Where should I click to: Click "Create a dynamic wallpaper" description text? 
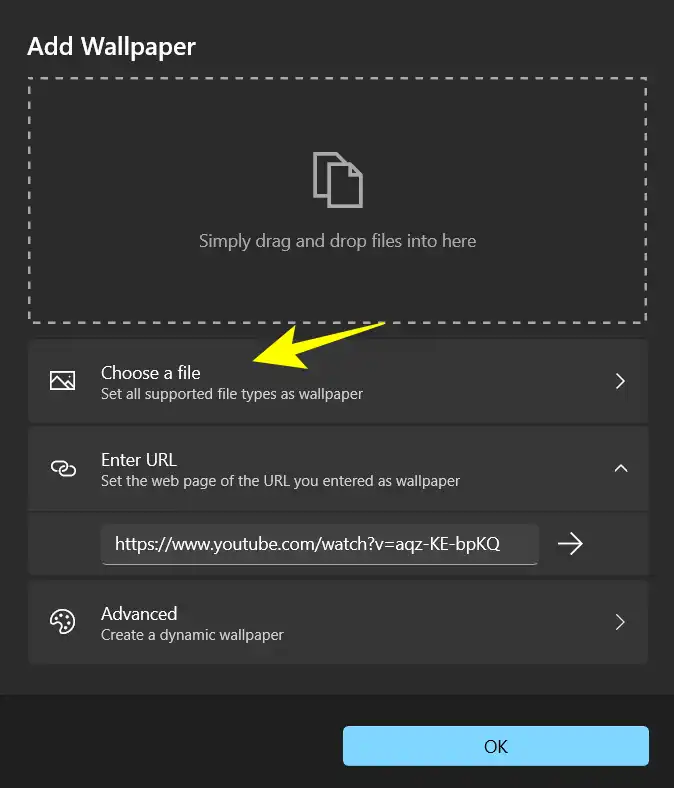click(192, 635)
